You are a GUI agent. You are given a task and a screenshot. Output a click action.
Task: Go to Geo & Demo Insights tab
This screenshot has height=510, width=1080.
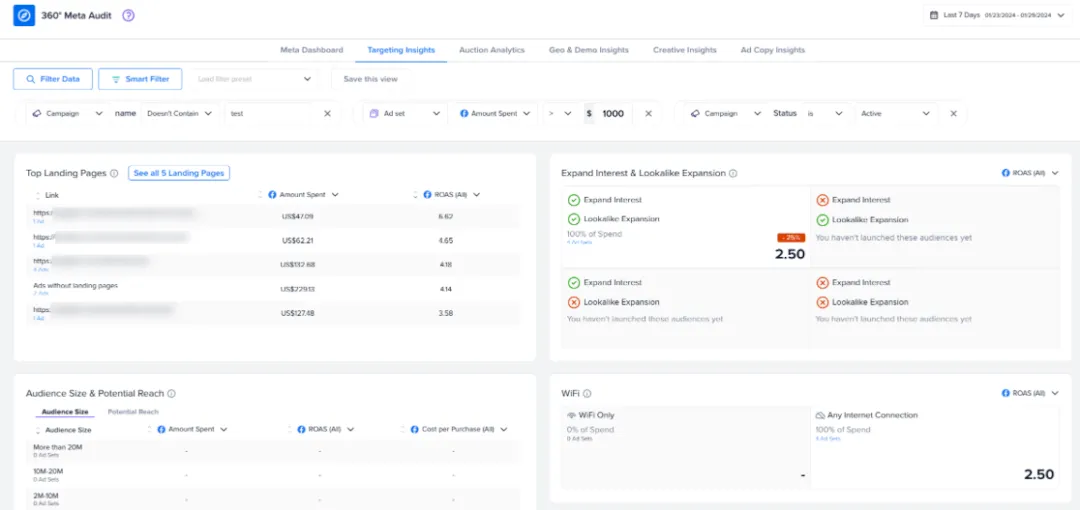point(589,50)
